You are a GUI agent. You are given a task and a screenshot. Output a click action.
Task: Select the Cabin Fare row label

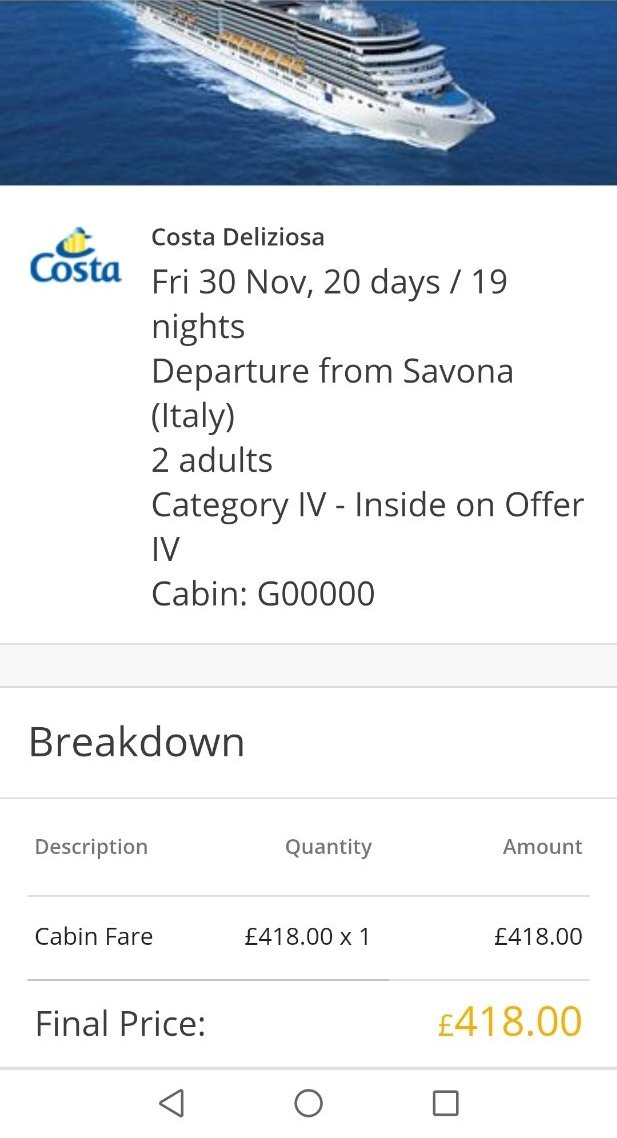click(94, 937)
